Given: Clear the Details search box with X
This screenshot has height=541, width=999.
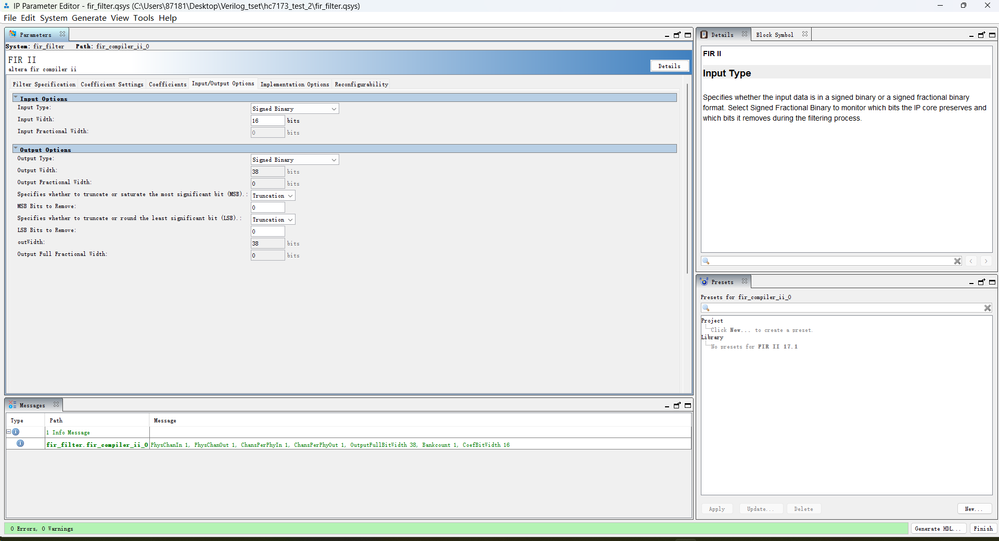Looking at the screenshot, I should [957, 261].
